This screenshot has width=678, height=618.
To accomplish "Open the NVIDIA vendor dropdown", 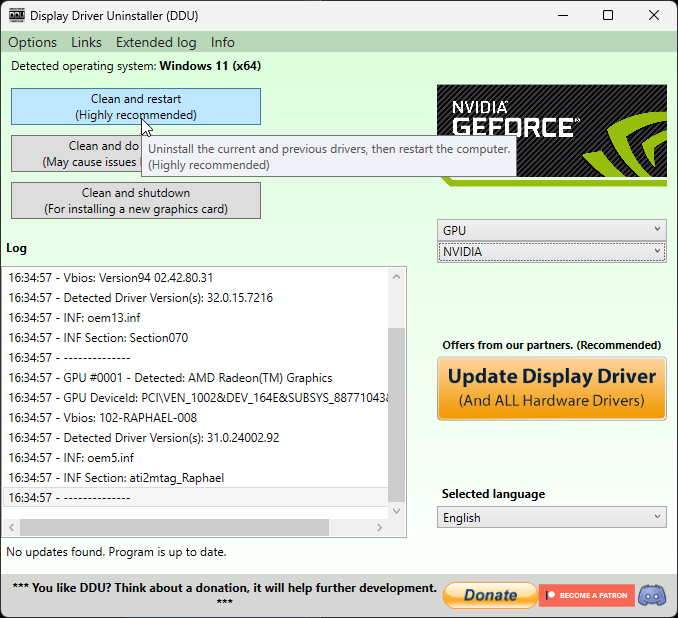I will pos(552,252).
